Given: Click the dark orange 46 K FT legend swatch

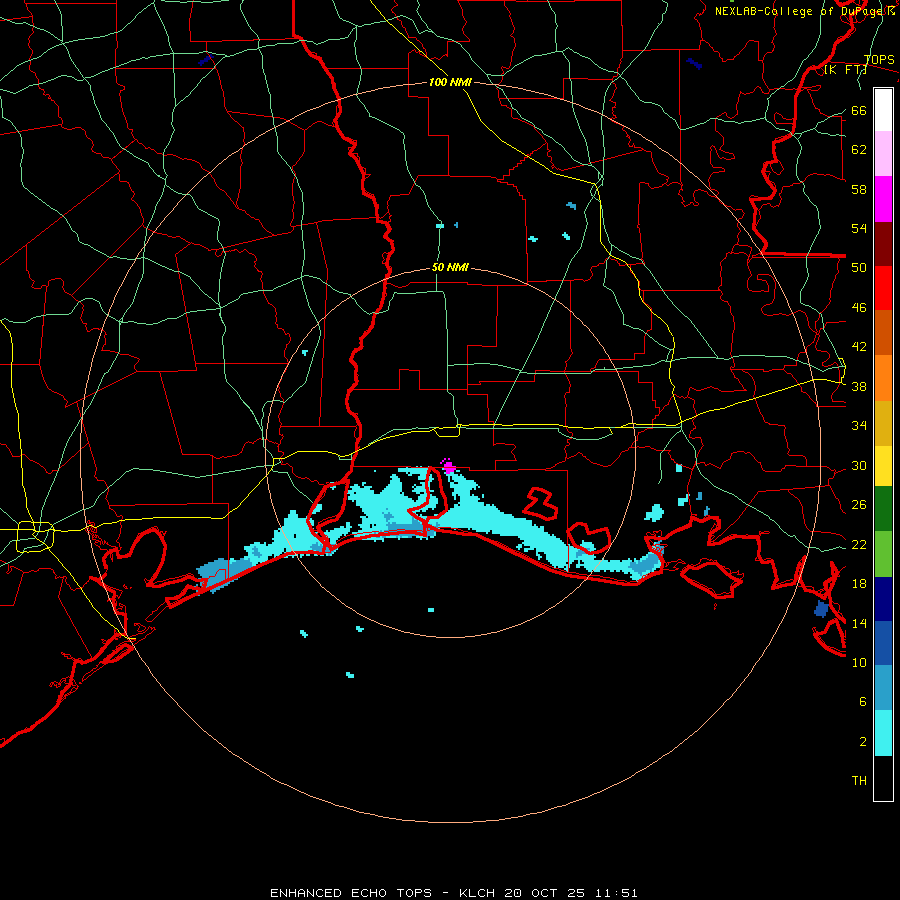Looking at the screenshot, I should click(x=883, y=333).
